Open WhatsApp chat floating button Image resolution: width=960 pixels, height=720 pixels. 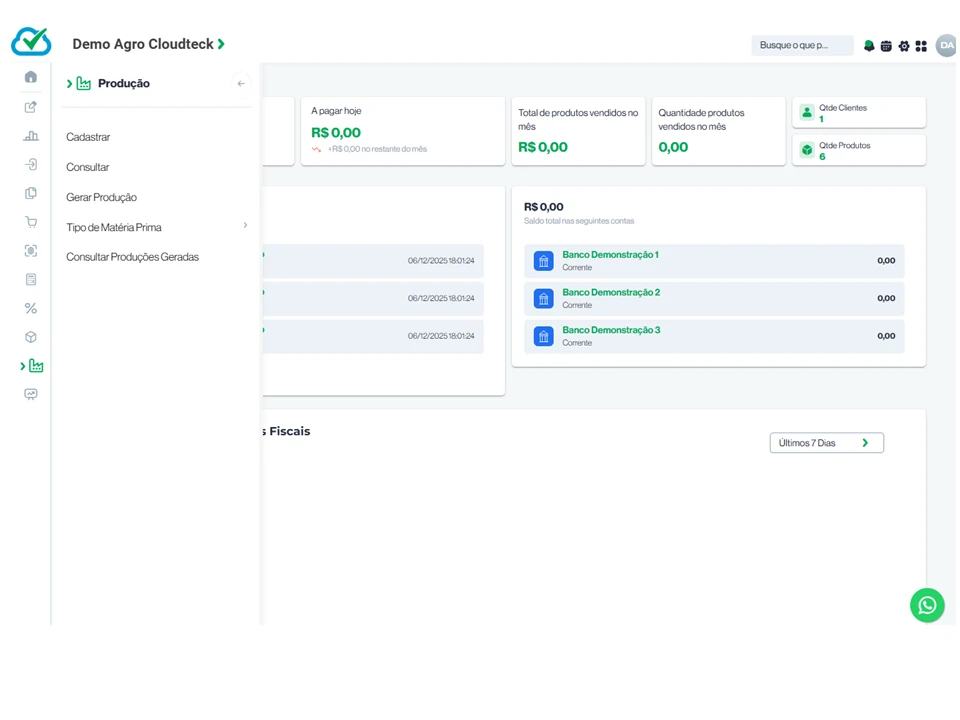pyautogui.click(x=927, y=605)
